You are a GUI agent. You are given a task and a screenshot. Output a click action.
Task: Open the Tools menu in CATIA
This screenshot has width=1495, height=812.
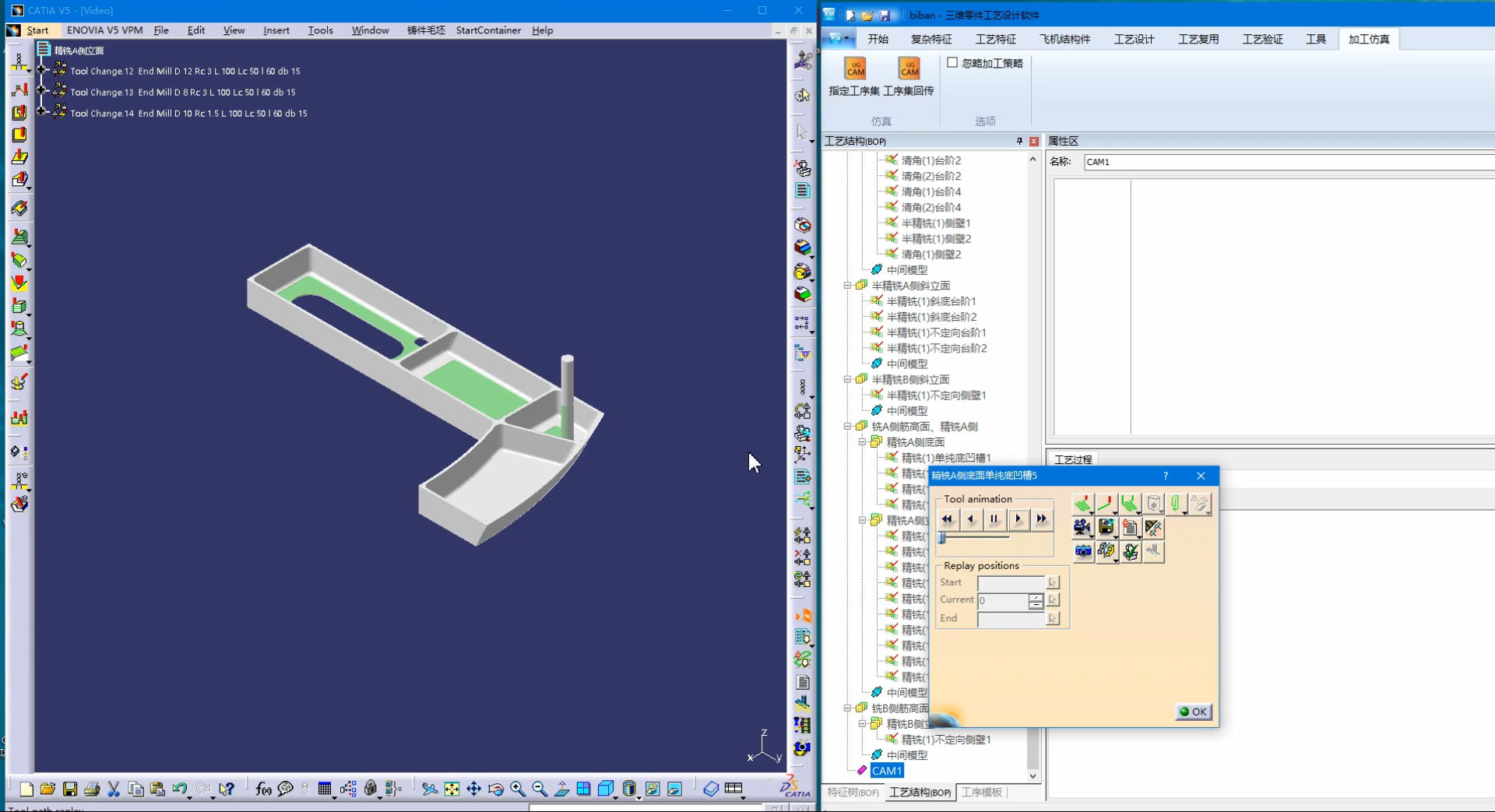[x=320, y=30]
